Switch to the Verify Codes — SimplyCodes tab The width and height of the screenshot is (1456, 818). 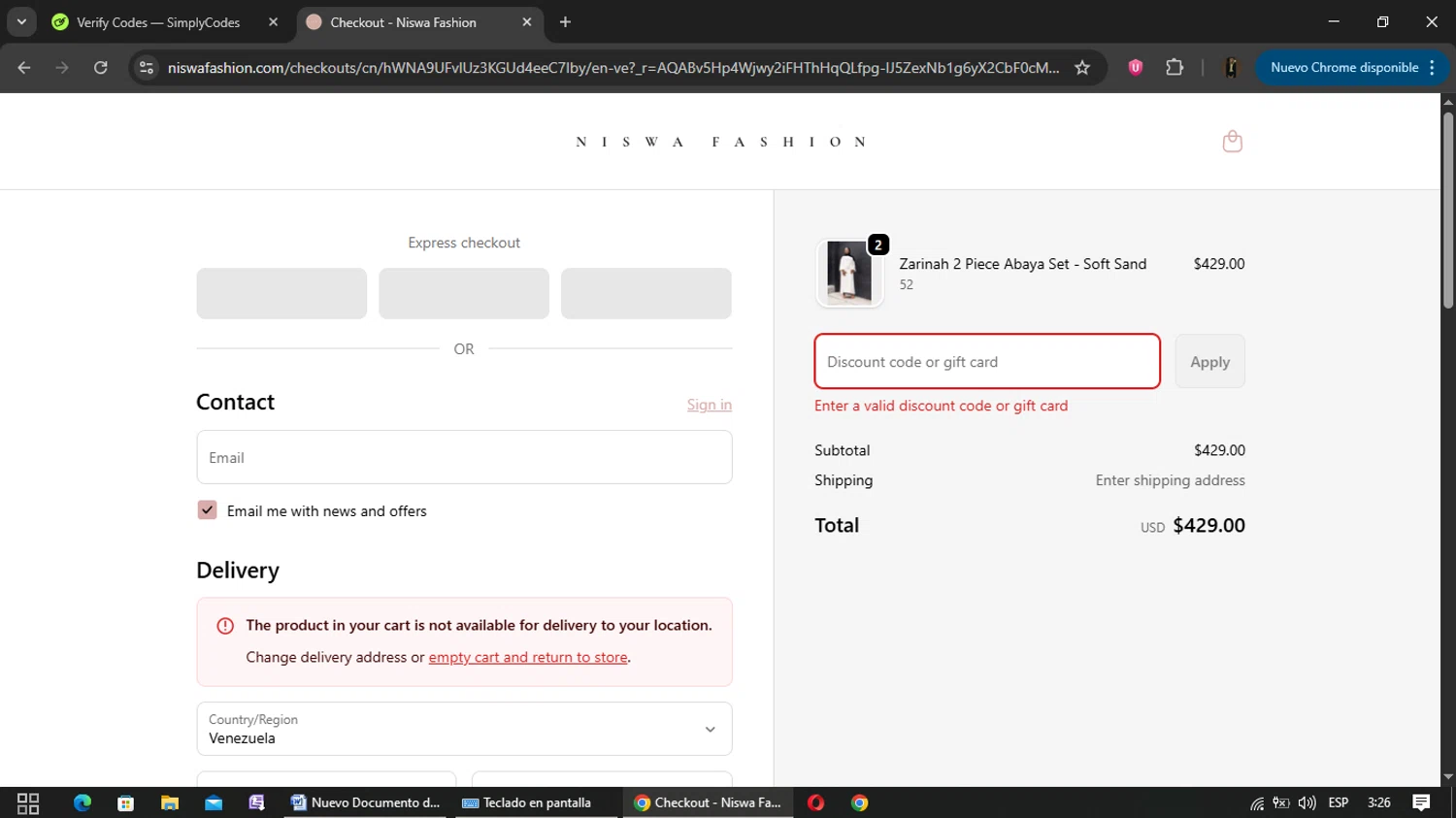(x=157, y=22)
